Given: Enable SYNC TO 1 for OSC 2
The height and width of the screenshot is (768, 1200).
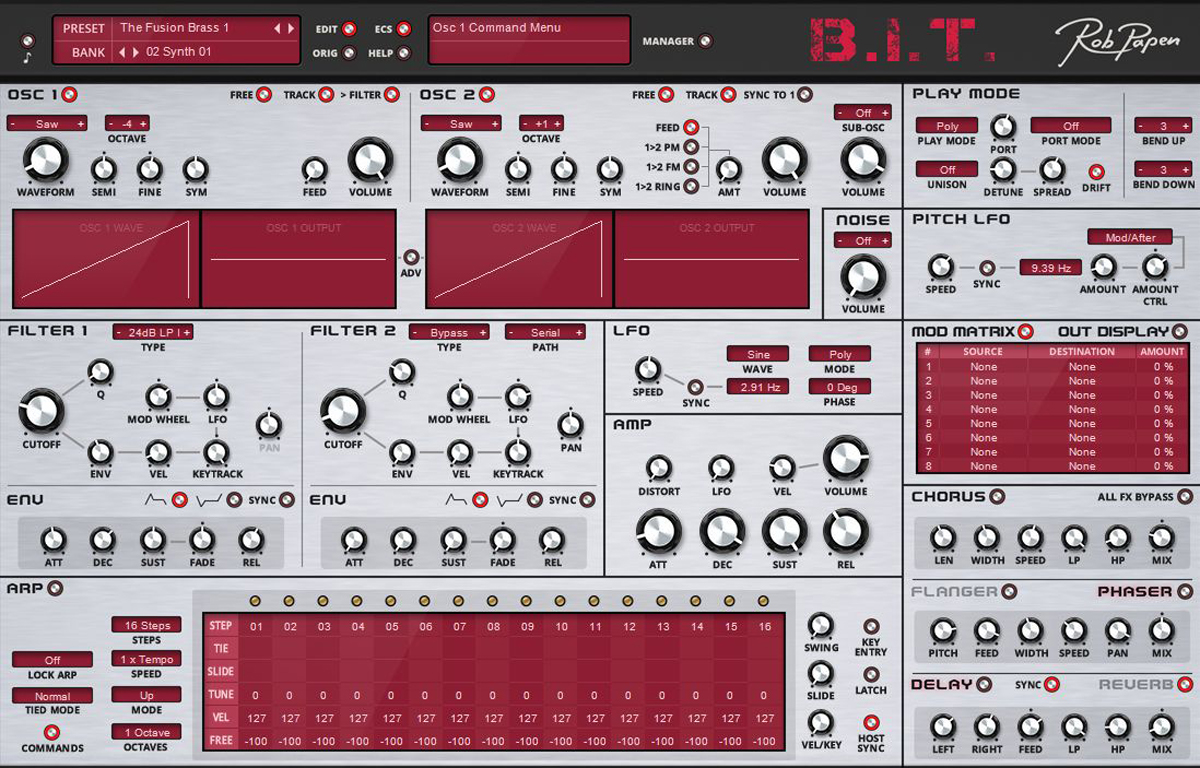Looking at the screenshot, I should 804,95.
